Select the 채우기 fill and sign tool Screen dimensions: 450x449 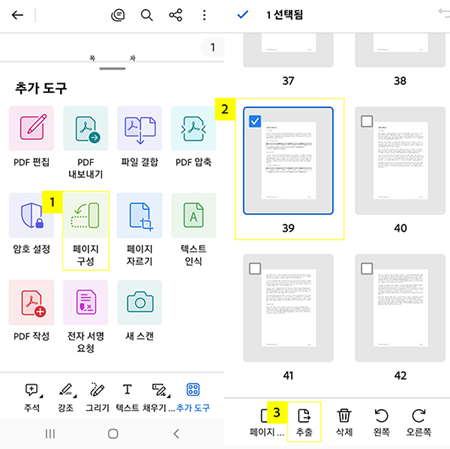click(159, 398)
